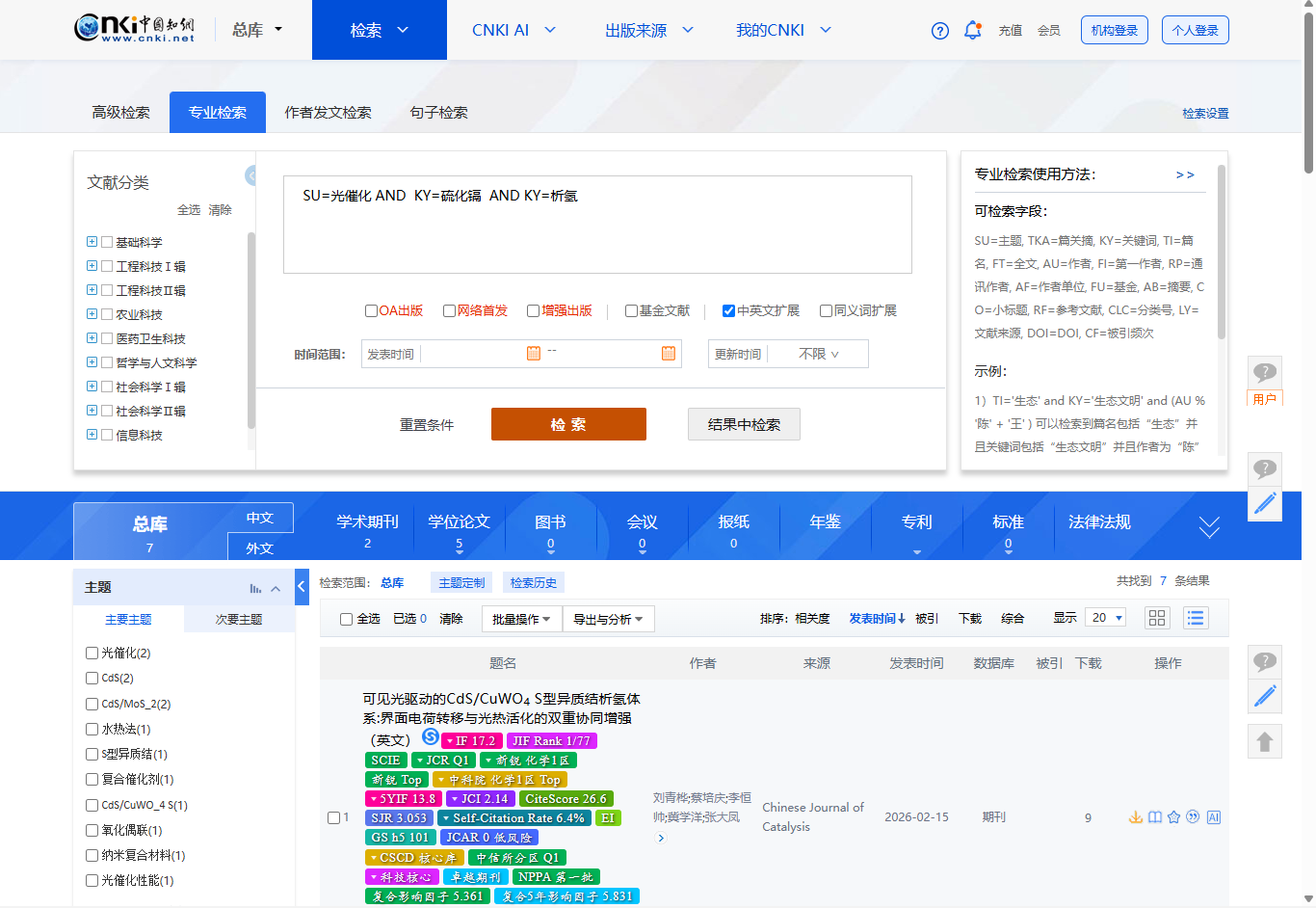
Task: Check the 光催化(2) topic filter
Action: coord(92,653)
